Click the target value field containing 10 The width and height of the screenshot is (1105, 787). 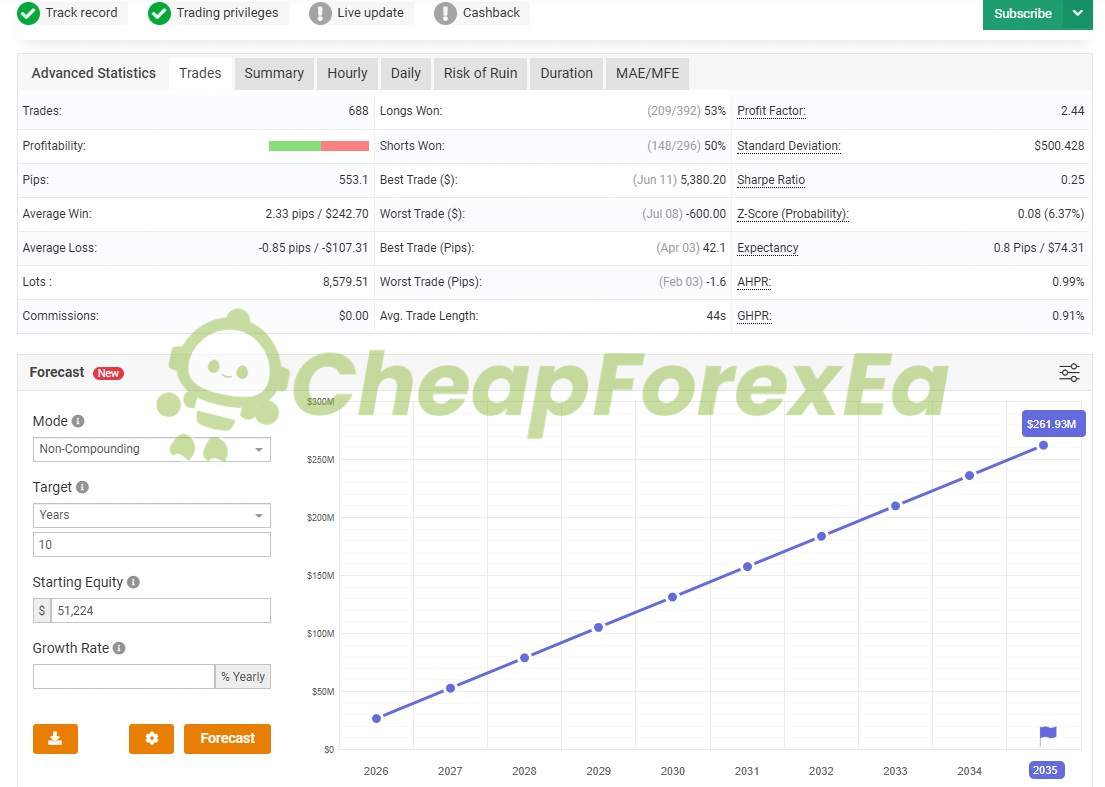coord(152,545)
